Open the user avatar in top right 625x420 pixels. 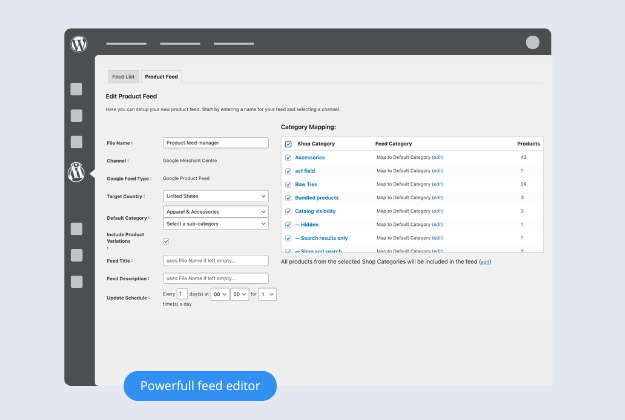tap(532, 43)
